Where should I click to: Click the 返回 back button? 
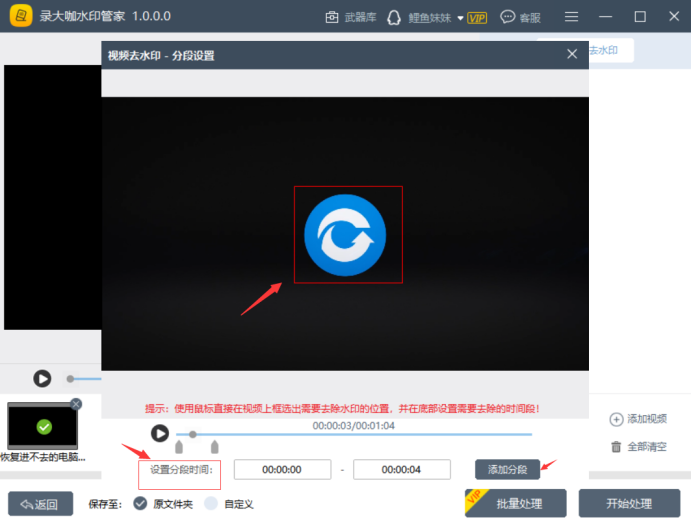click(x=41, y=504)
